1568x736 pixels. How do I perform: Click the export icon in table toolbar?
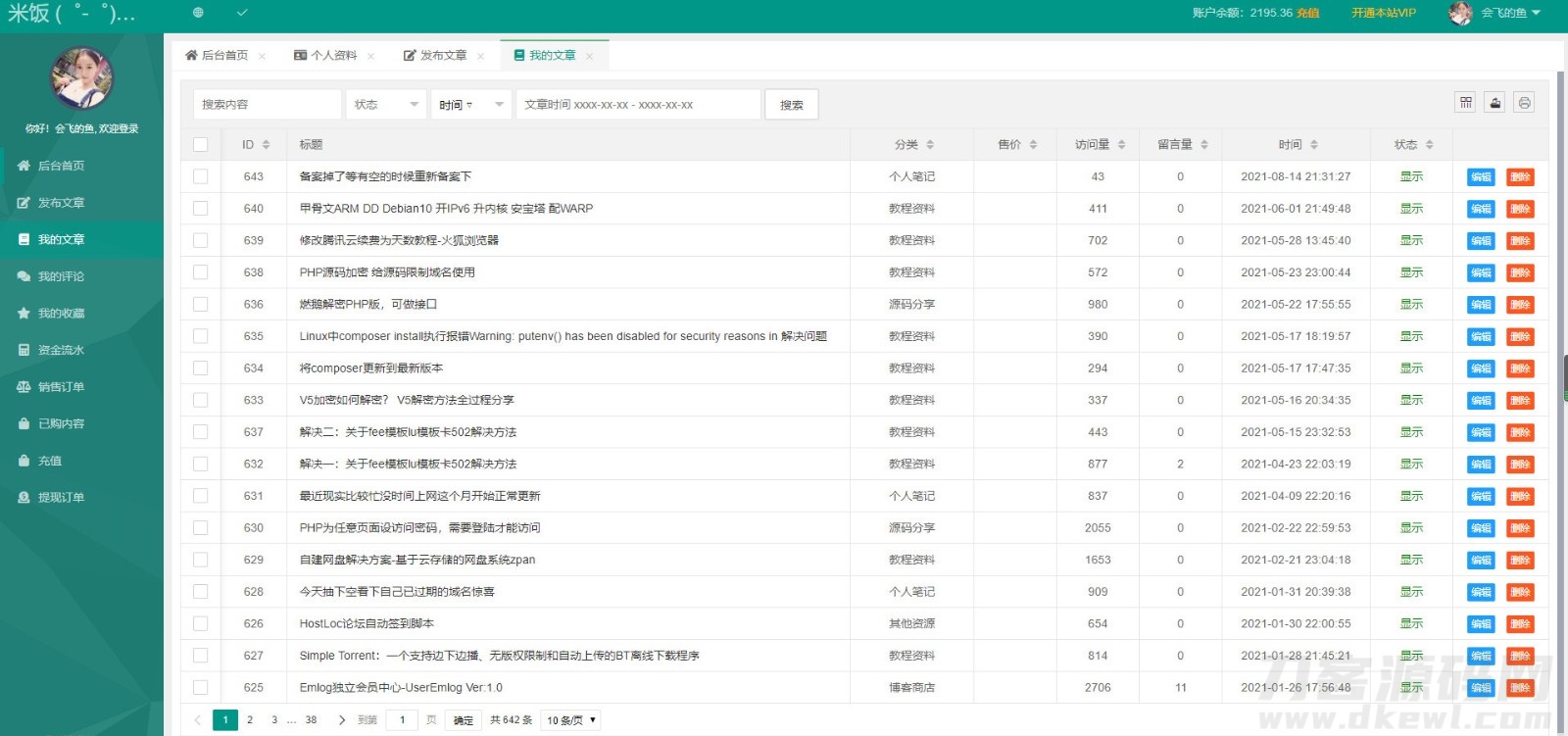[x=1494, y=103]
